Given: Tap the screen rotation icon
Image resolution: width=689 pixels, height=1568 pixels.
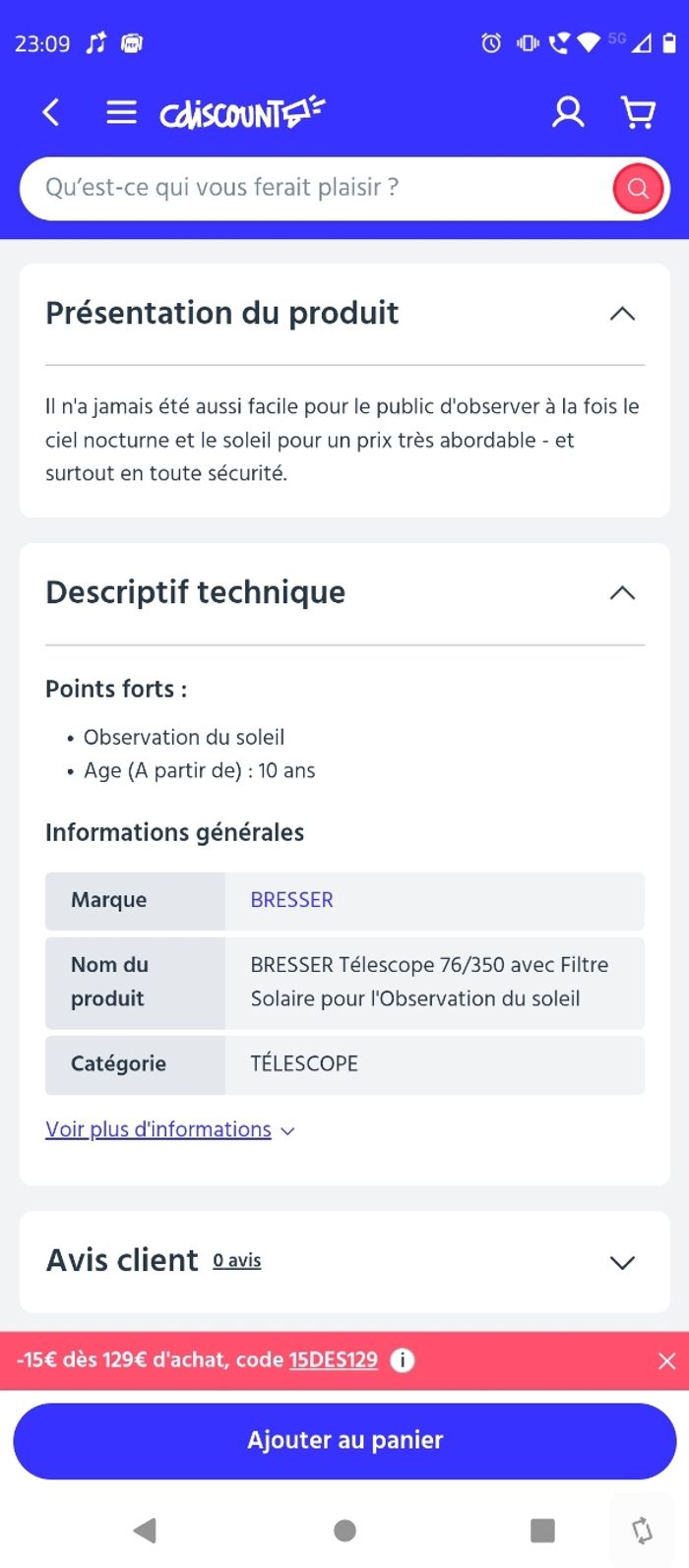Looking at the screenshot, I should coord(642,1530).
